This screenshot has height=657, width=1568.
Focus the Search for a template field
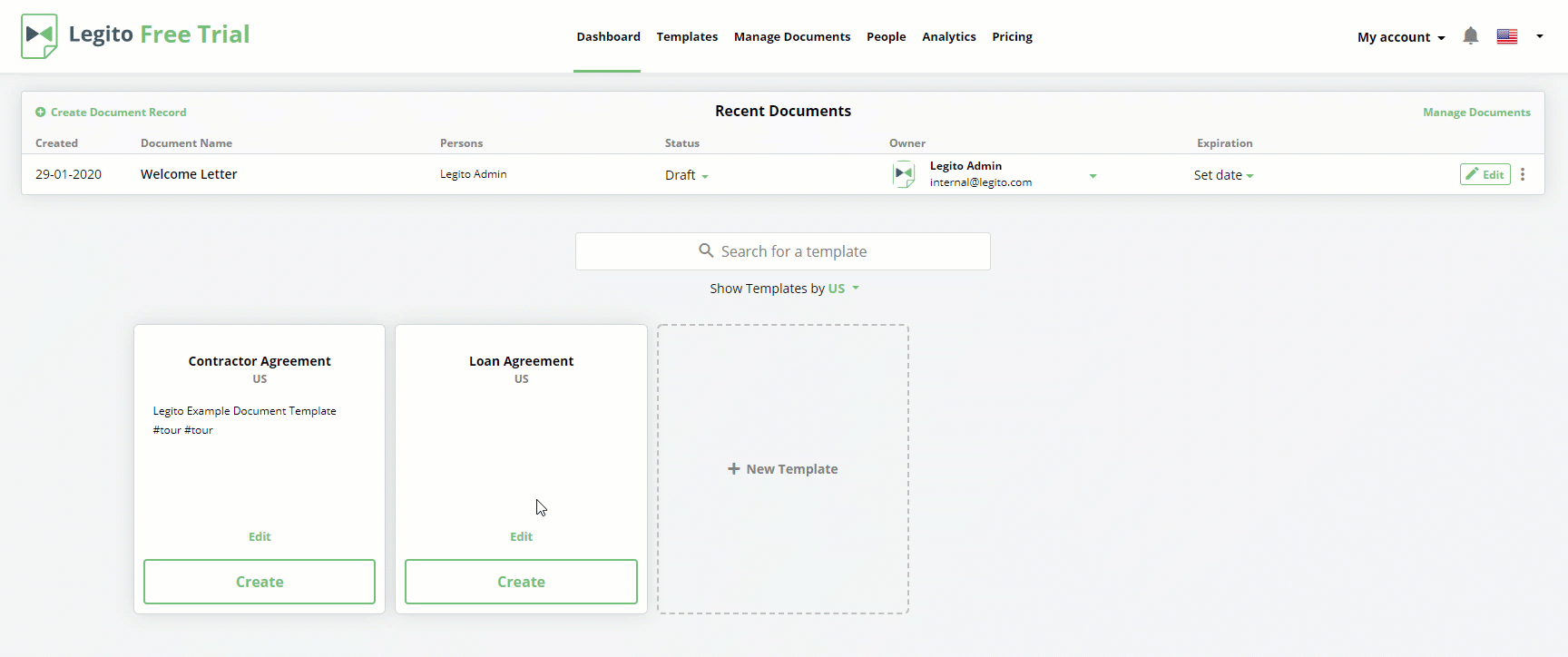[x=783, y=251]
